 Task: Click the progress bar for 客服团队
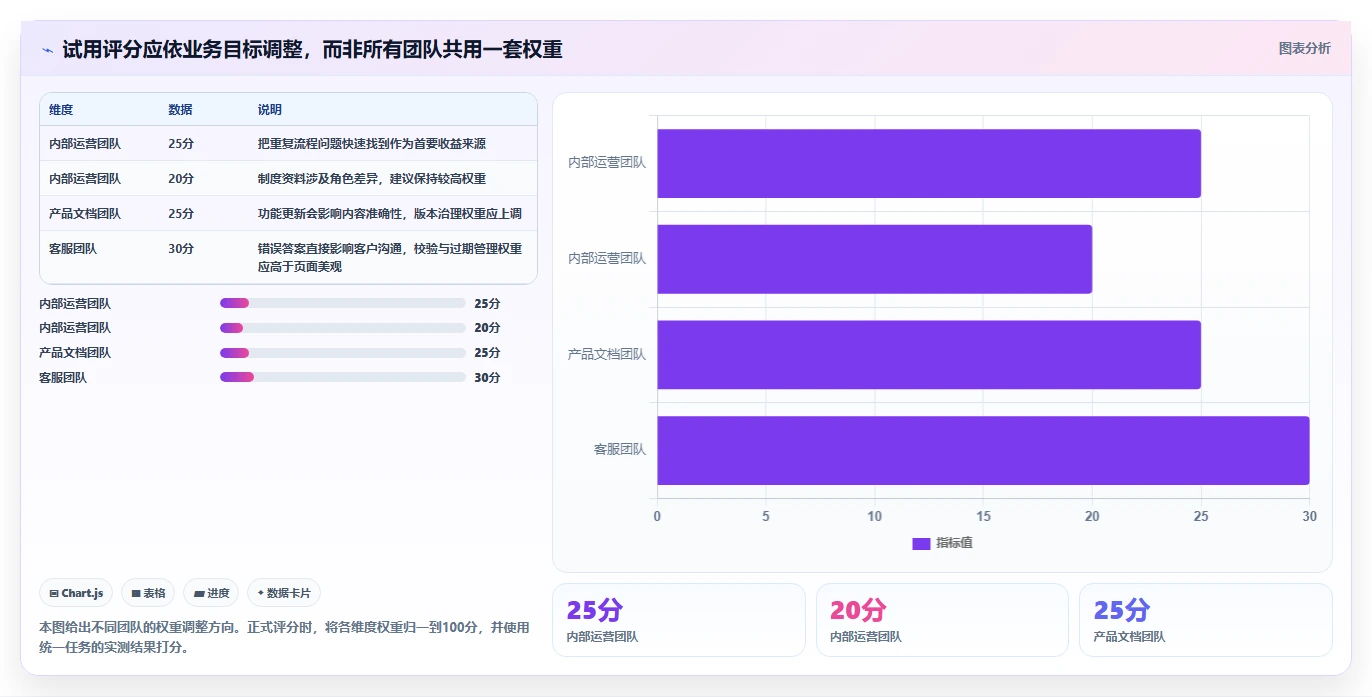(x=343, y=377)
